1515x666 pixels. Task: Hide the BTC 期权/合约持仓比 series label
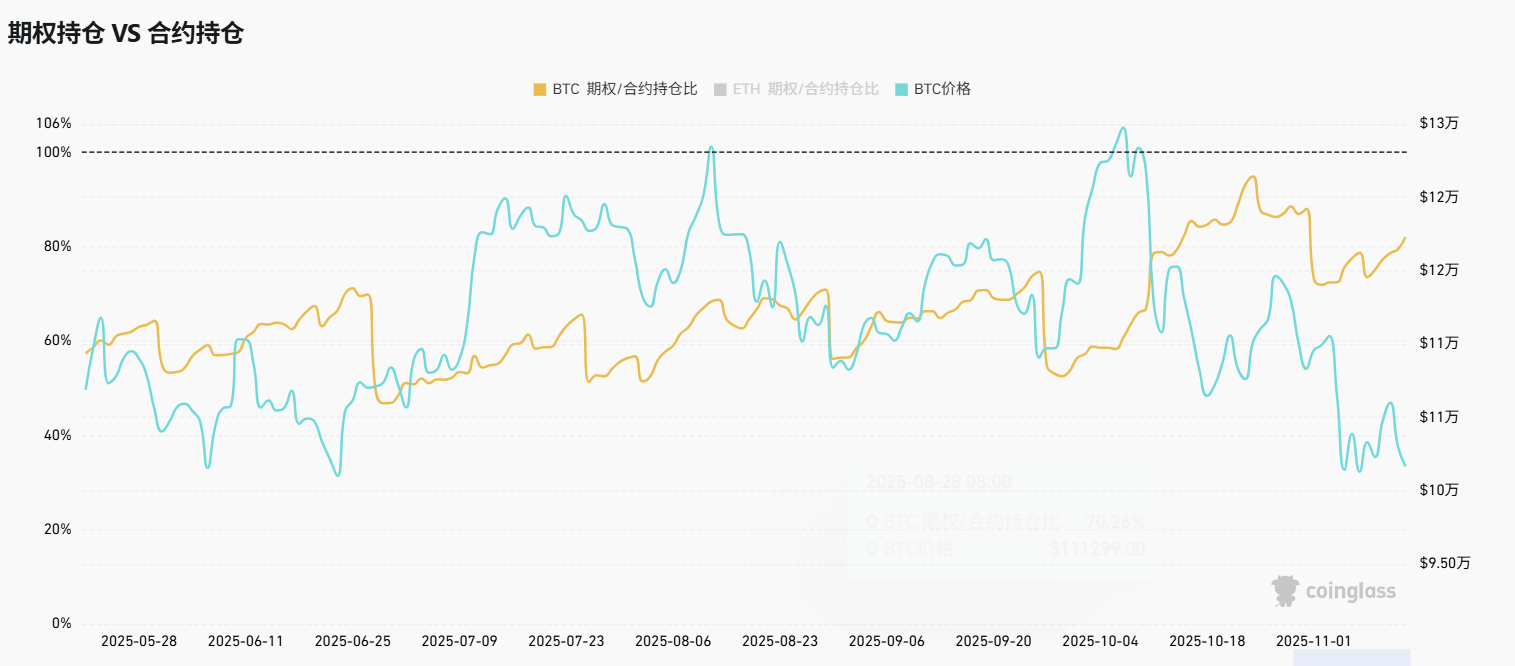[624, 89]
